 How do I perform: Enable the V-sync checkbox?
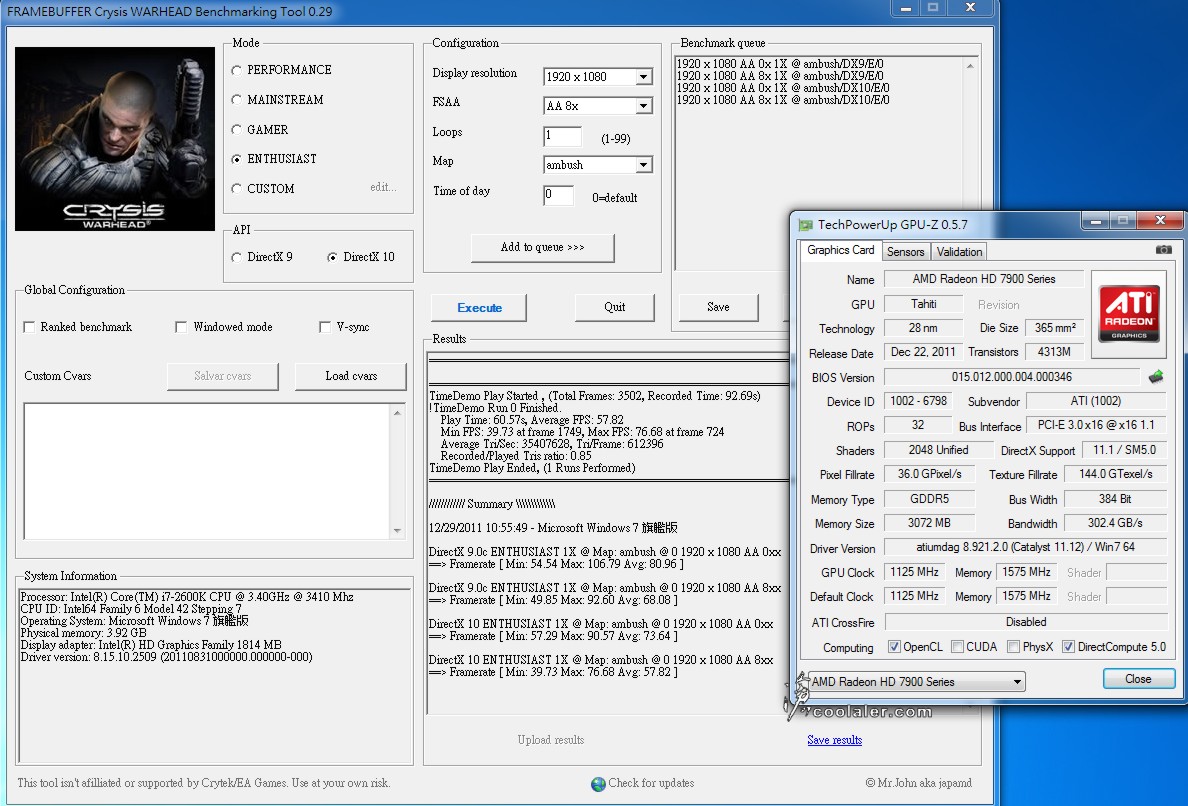[325, 327]
